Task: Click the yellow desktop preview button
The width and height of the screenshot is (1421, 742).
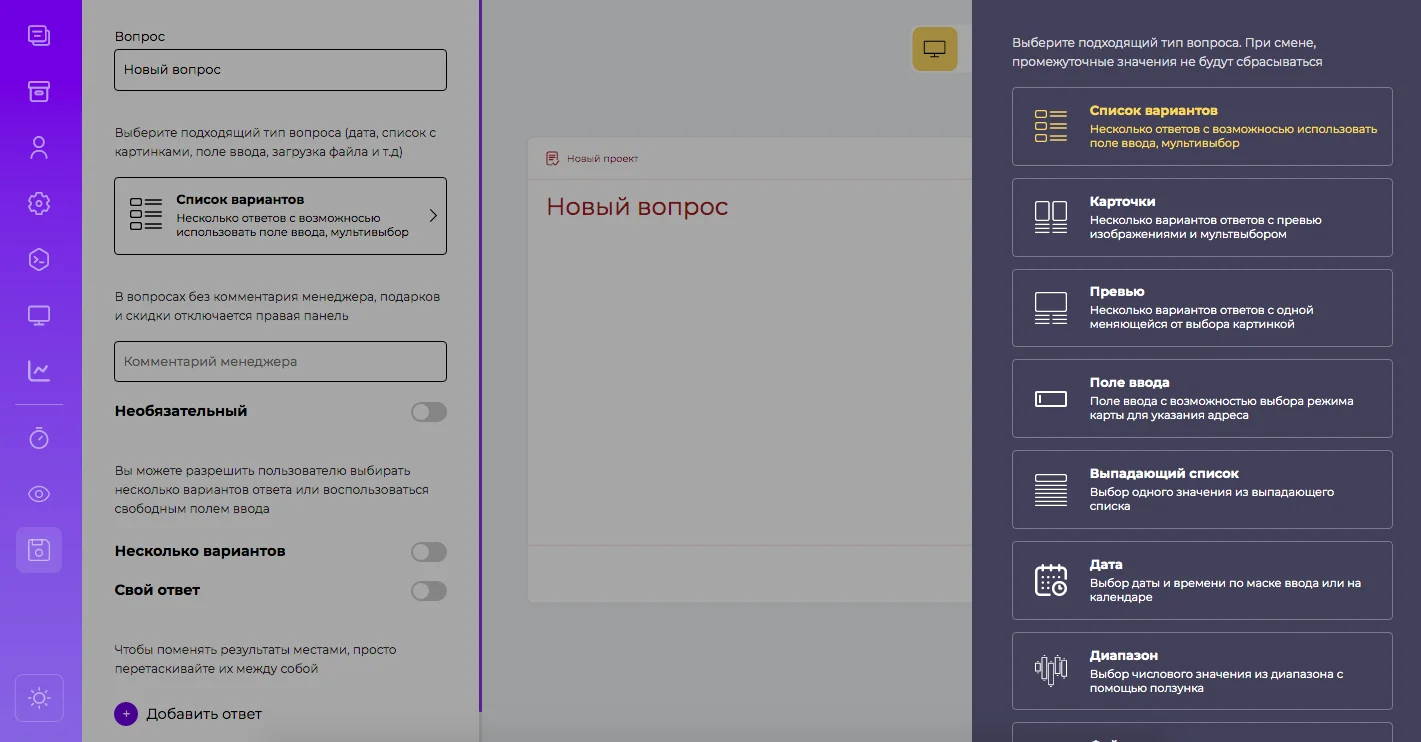Action: pos(935,49)
